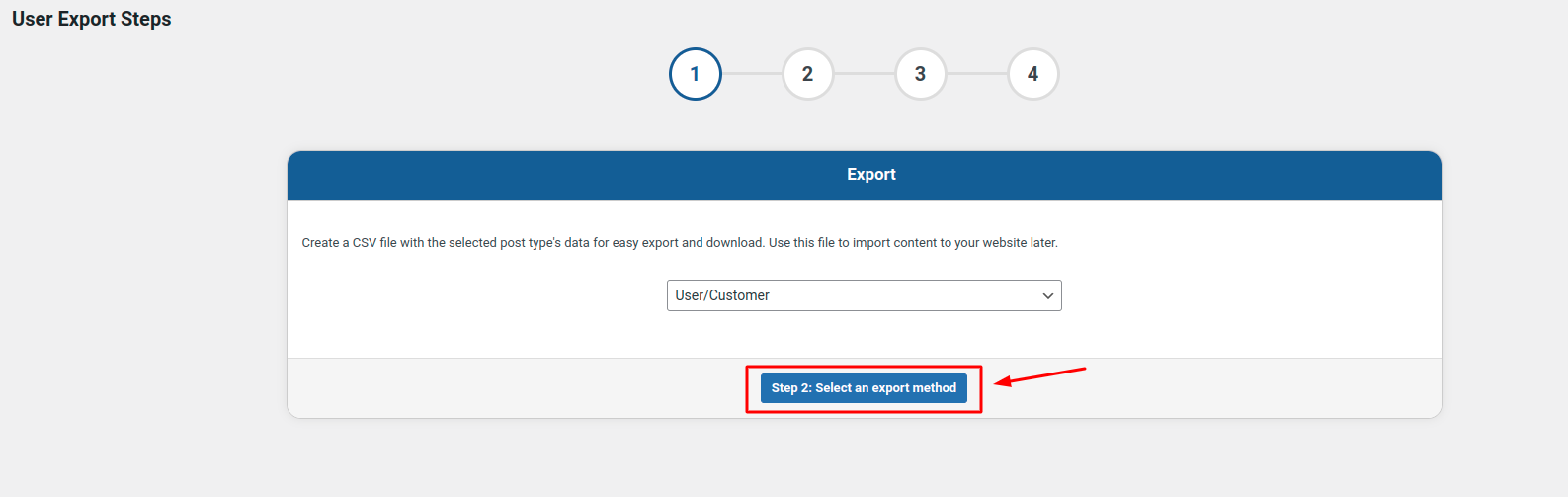Click connector line between steps 2 and 3
This screenshot has width=1568, height=497.
(864, 74)
